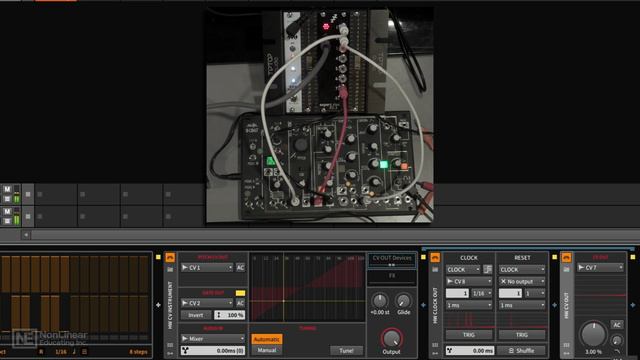
Task: Adjust the 3.00 % CV value knob
Action: pyautogui.click(x=593, y=334)
